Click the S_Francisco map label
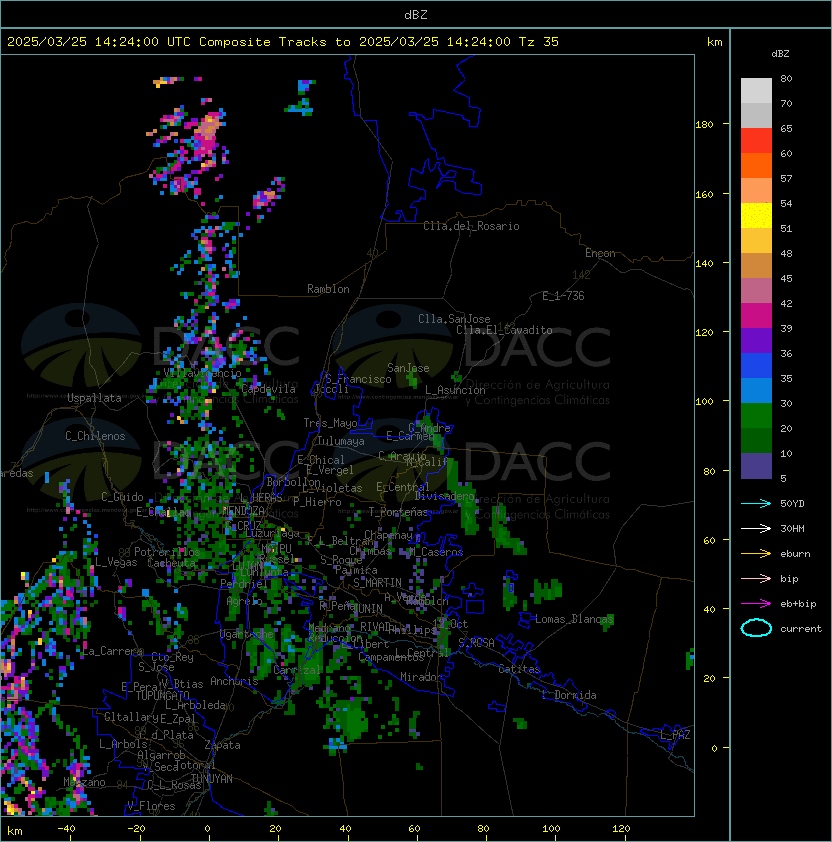The image size is (832, 842). pyautogui.click(x=358, y=379)
